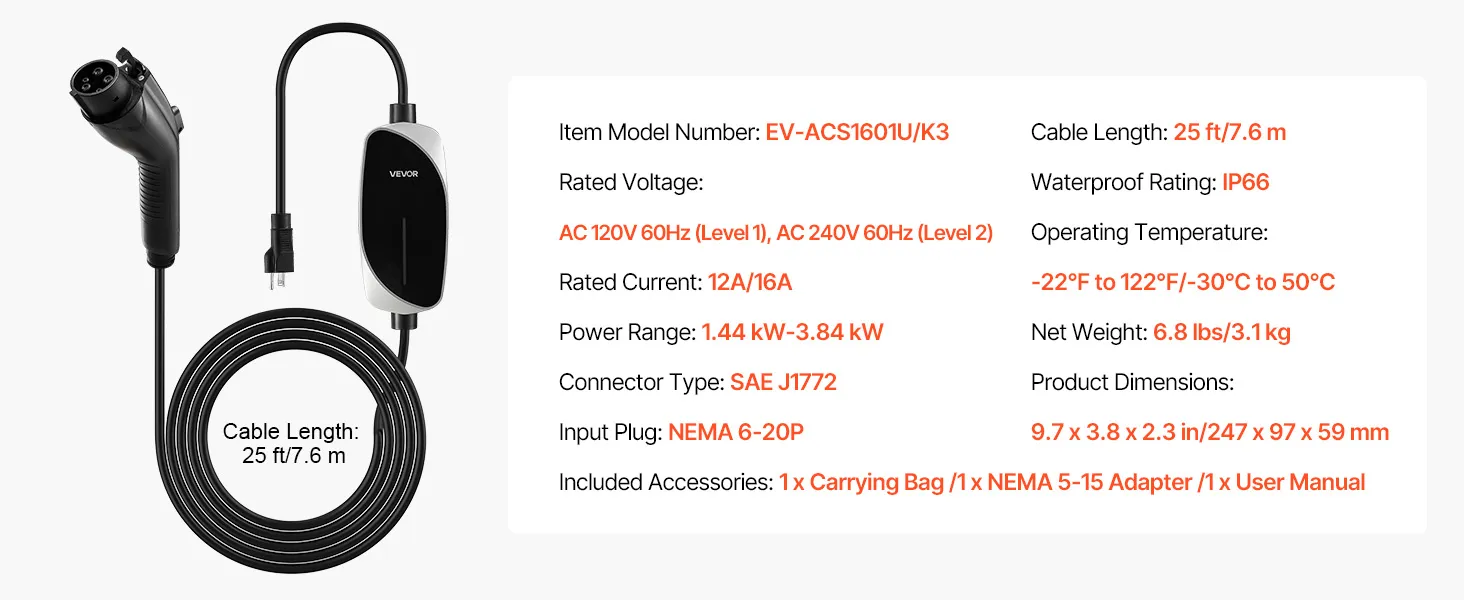The height and width of the screenshot is (600, 1464).
Task: Select the EV-ACS1601U/K3 model number
Action: 857,133
